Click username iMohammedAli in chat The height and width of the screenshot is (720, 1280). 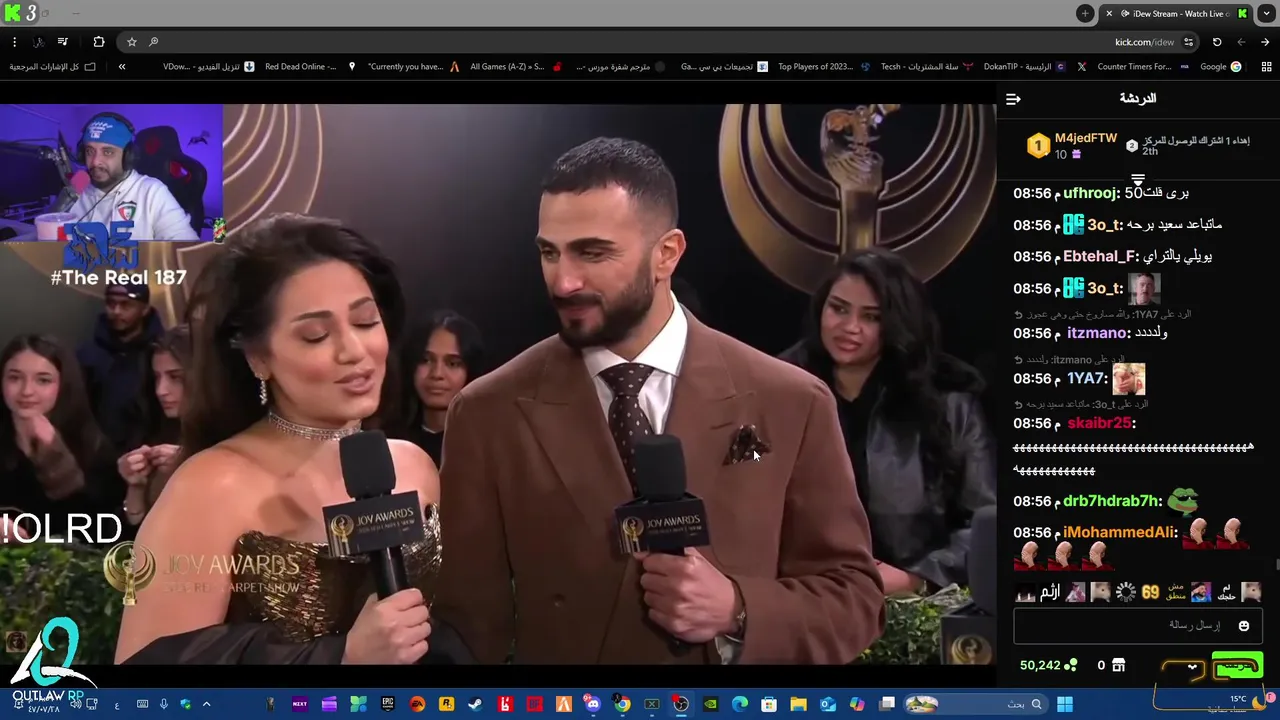(1119, 533)
